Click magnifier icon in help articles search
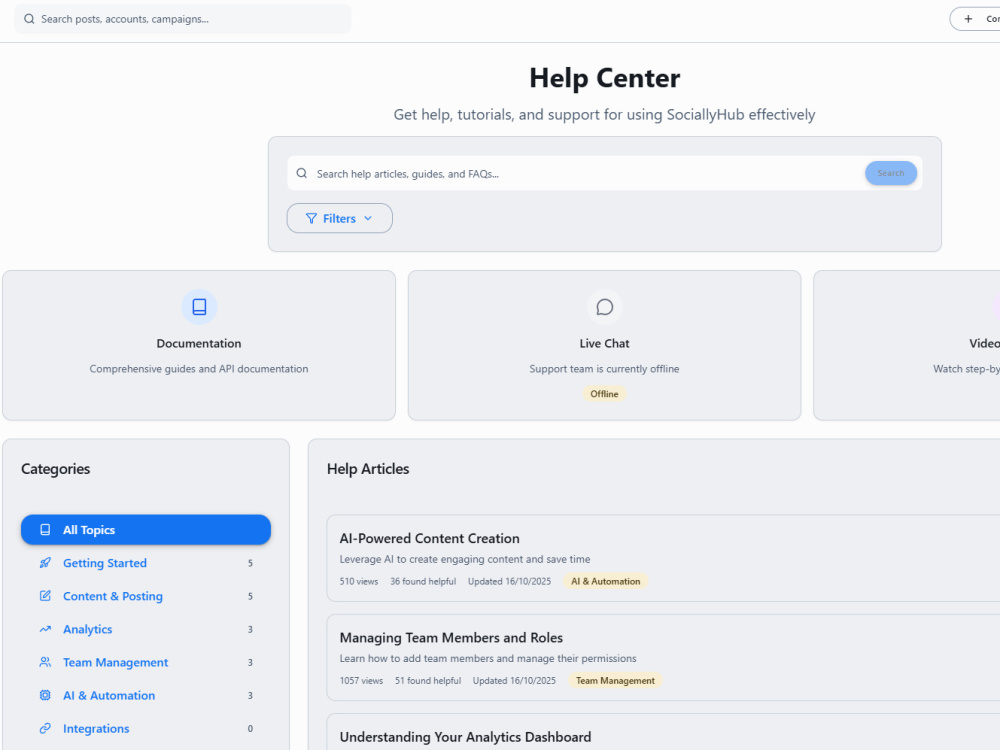1000x750 pixels. (302, 173)
